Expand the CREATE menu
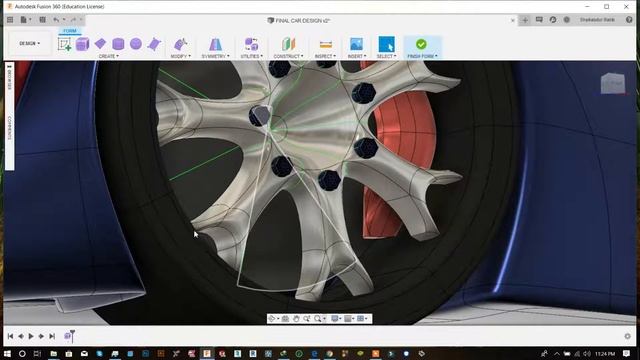Image resolution: width=640 pixels, height=360 pixels. (x=109, y=56)
